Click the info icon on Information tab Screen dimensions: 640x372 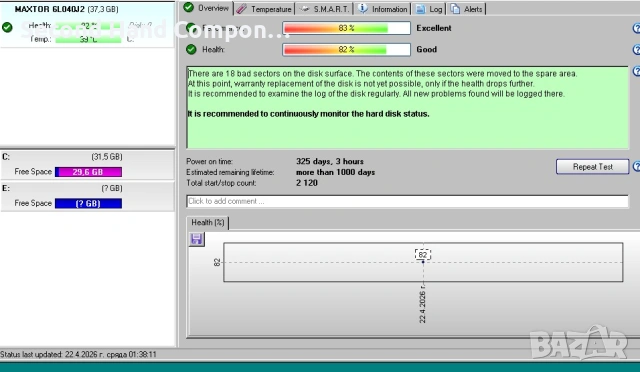[x=362, y=9]
